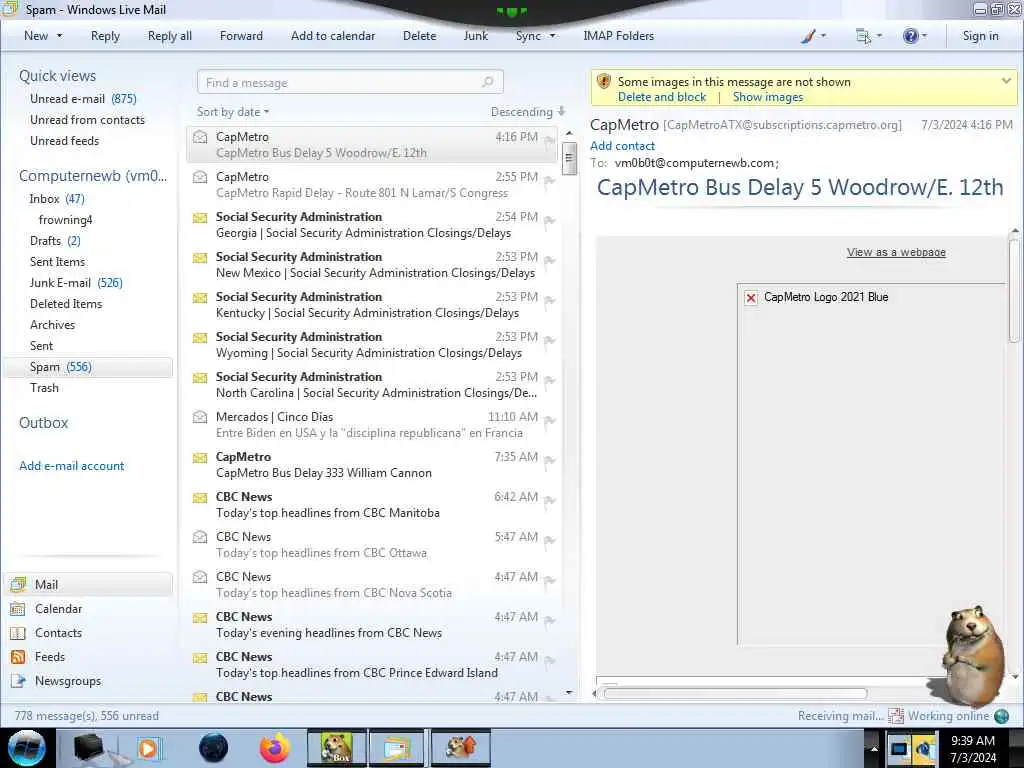Flag the New Mexico Social Security message

pos(549,261)
